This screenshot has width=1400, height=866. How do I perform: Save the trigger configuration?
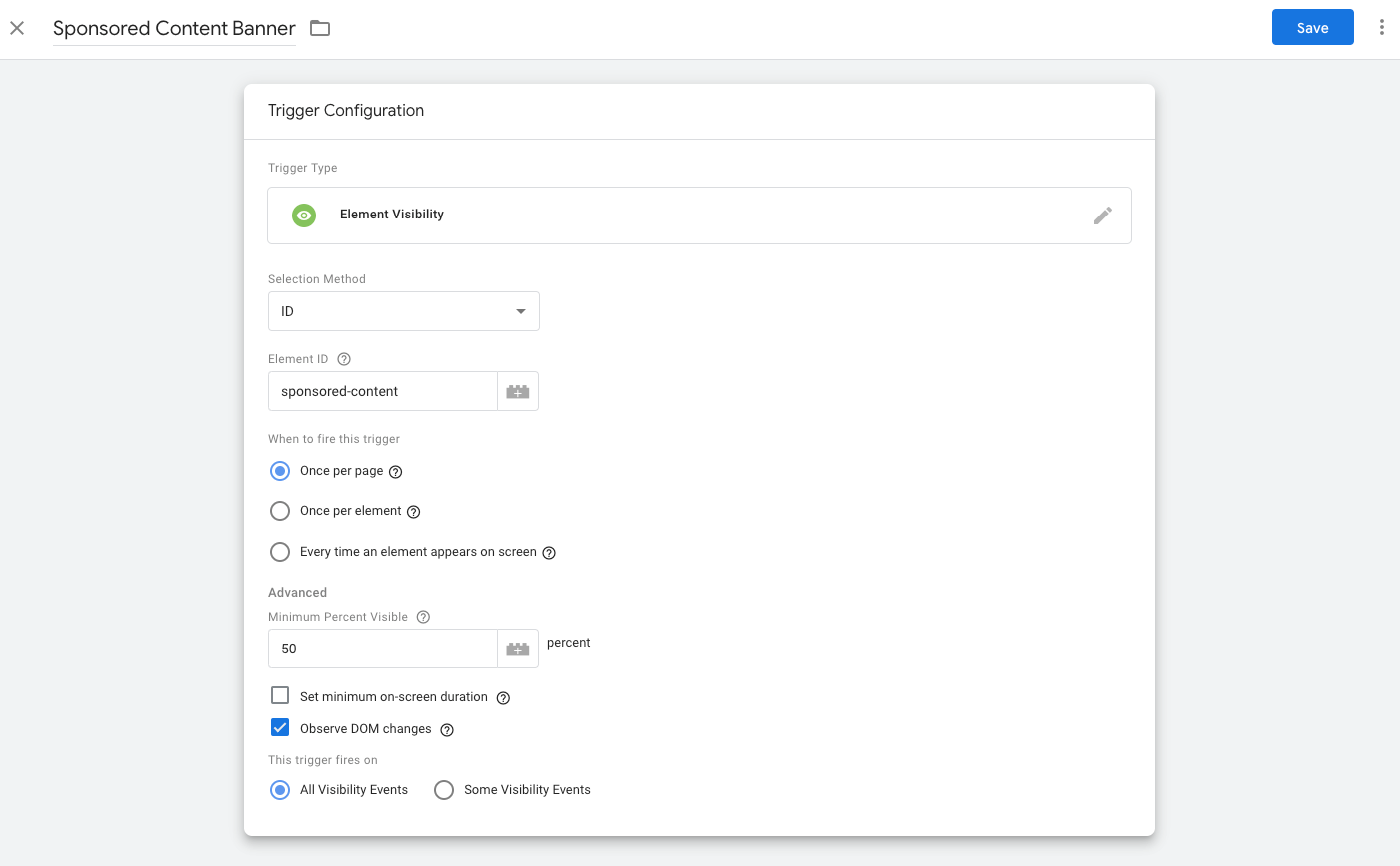coord(1312,28)
